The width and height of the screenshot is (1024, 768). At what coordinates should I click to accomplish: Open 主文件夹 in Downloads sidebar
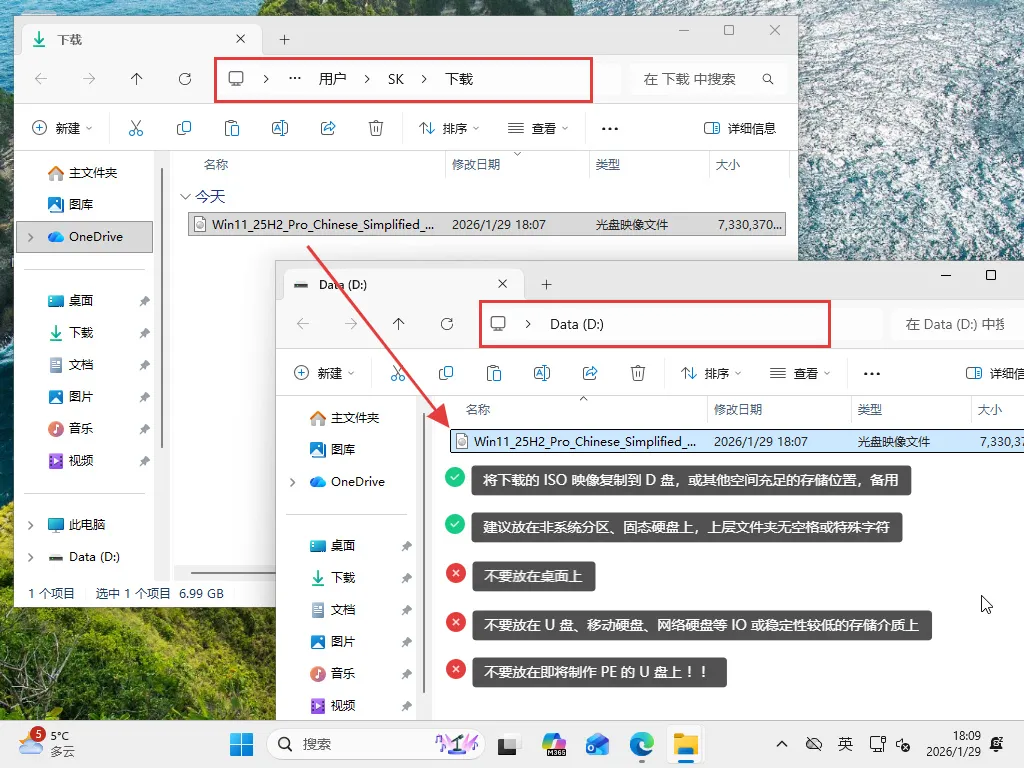pos(83,173)
